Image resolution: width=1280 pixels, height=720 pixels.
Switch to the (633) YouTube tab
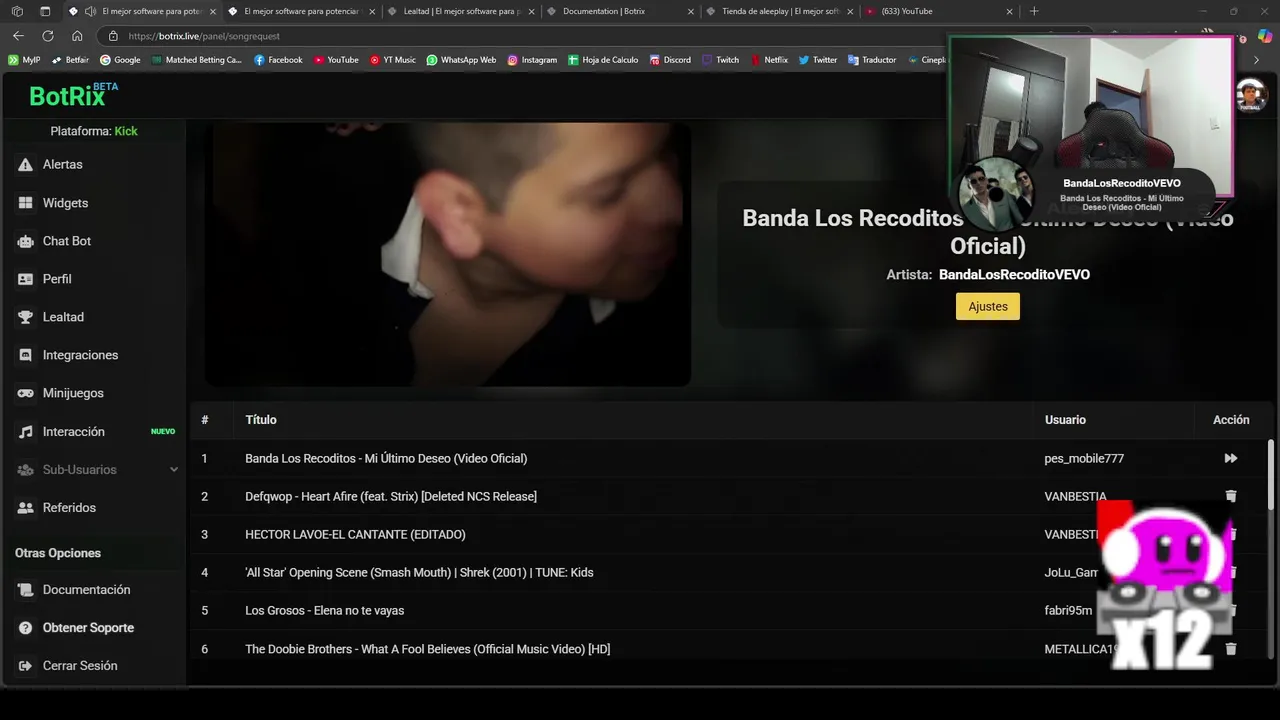(940, 11)
